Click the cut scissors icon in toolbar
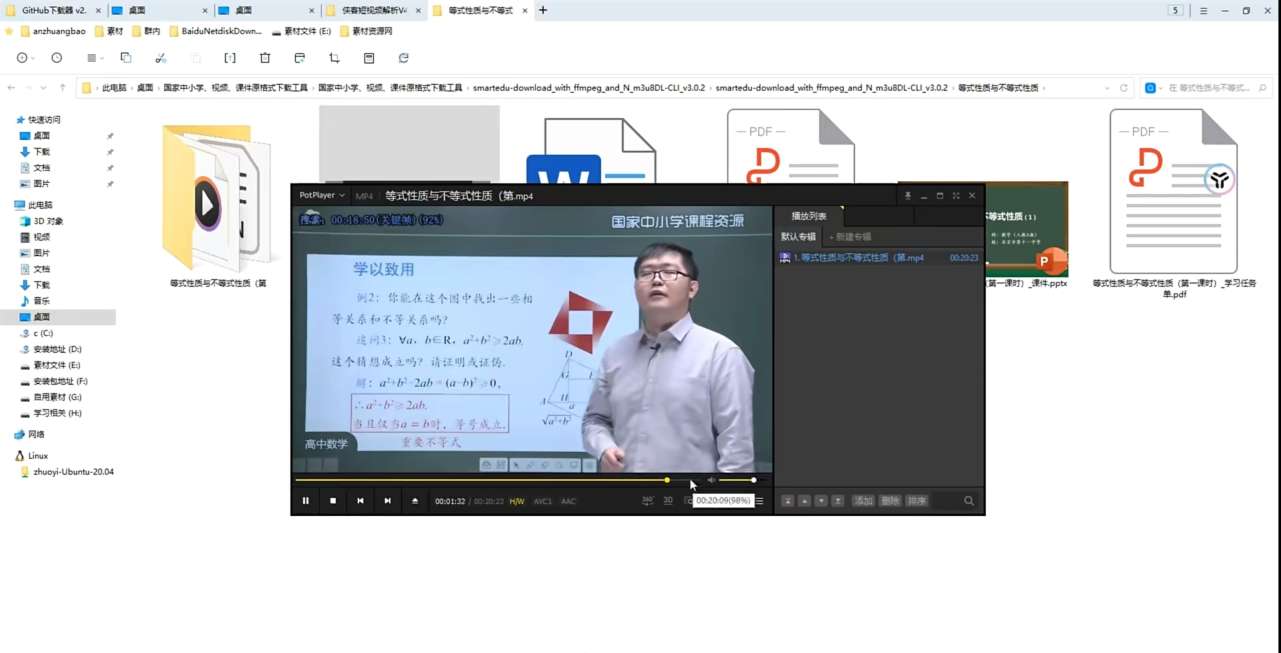 (160, 58)
